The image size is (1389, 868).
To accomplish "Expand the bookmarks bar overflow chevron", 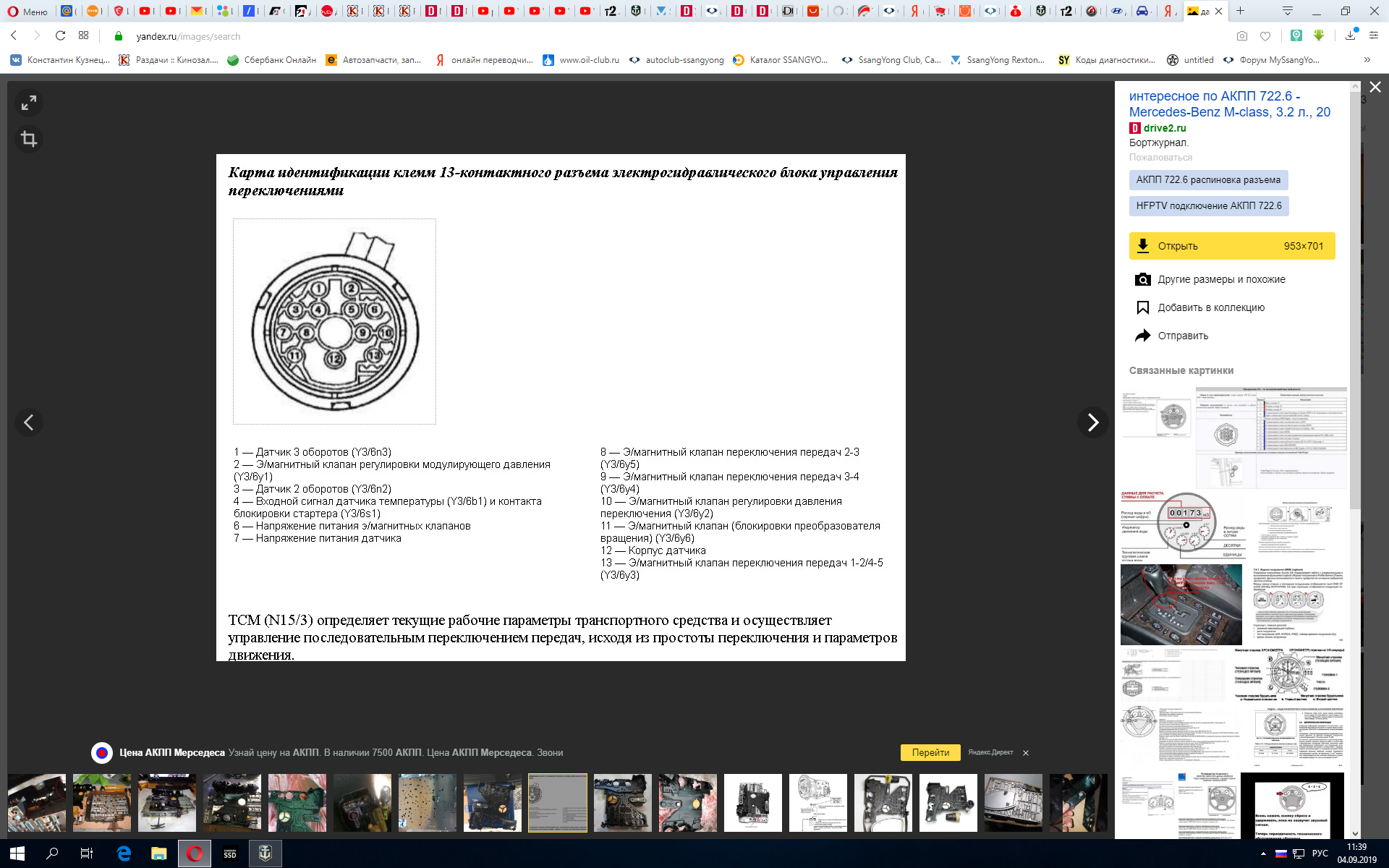I will (1367, 60).
